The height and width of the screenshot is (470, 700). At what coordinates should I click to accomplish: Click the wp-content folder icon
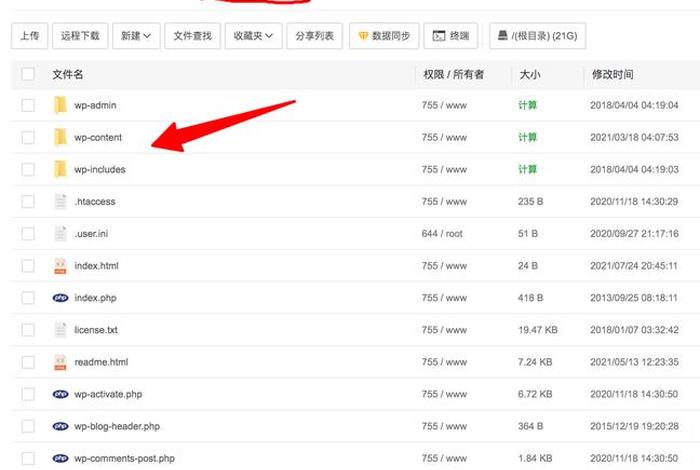pos(60,137)
